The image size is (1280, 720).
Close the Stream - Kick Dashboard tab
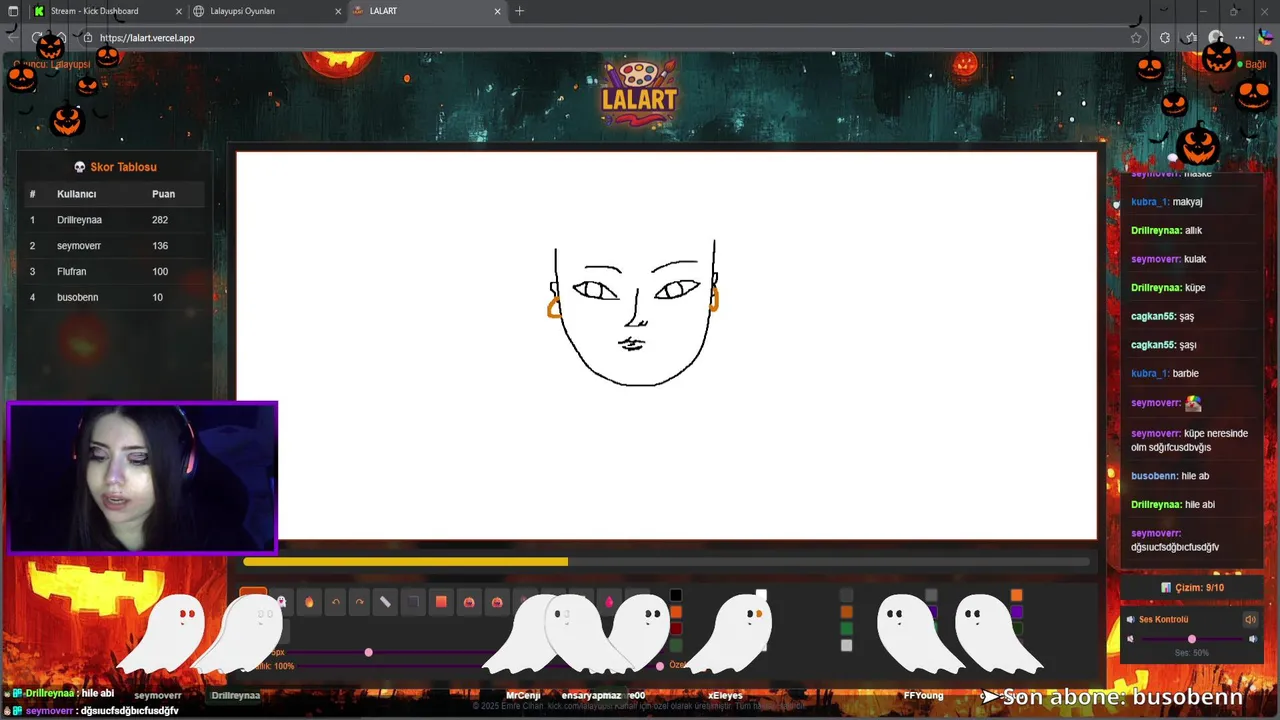pos(179,11)
